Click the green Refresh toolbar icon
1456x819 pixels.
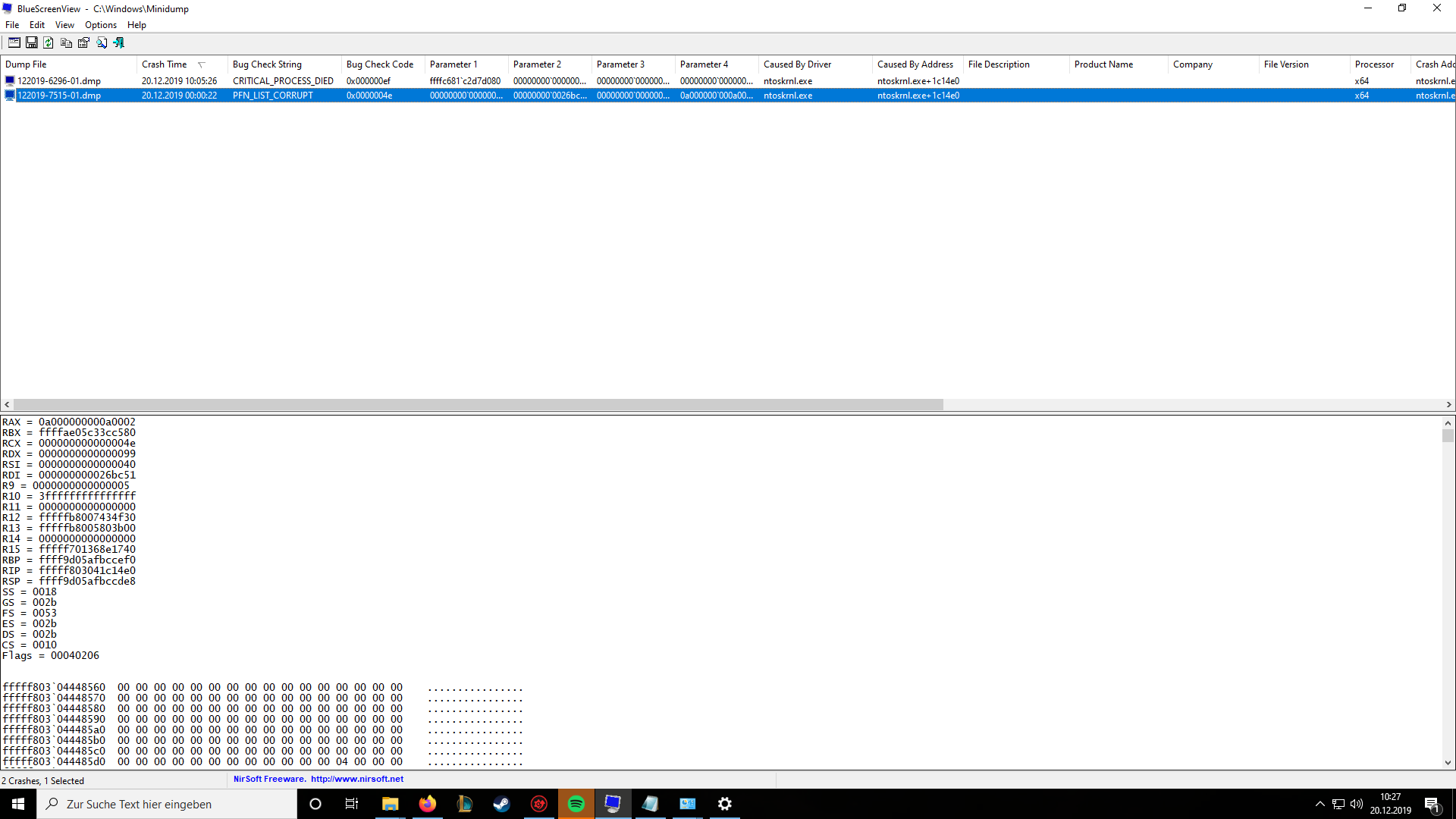(x=49, y=42)
